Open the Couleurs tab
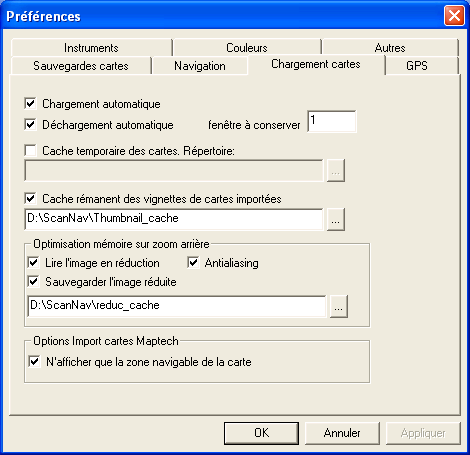This screenshot has width=470, height=455. 247,48
